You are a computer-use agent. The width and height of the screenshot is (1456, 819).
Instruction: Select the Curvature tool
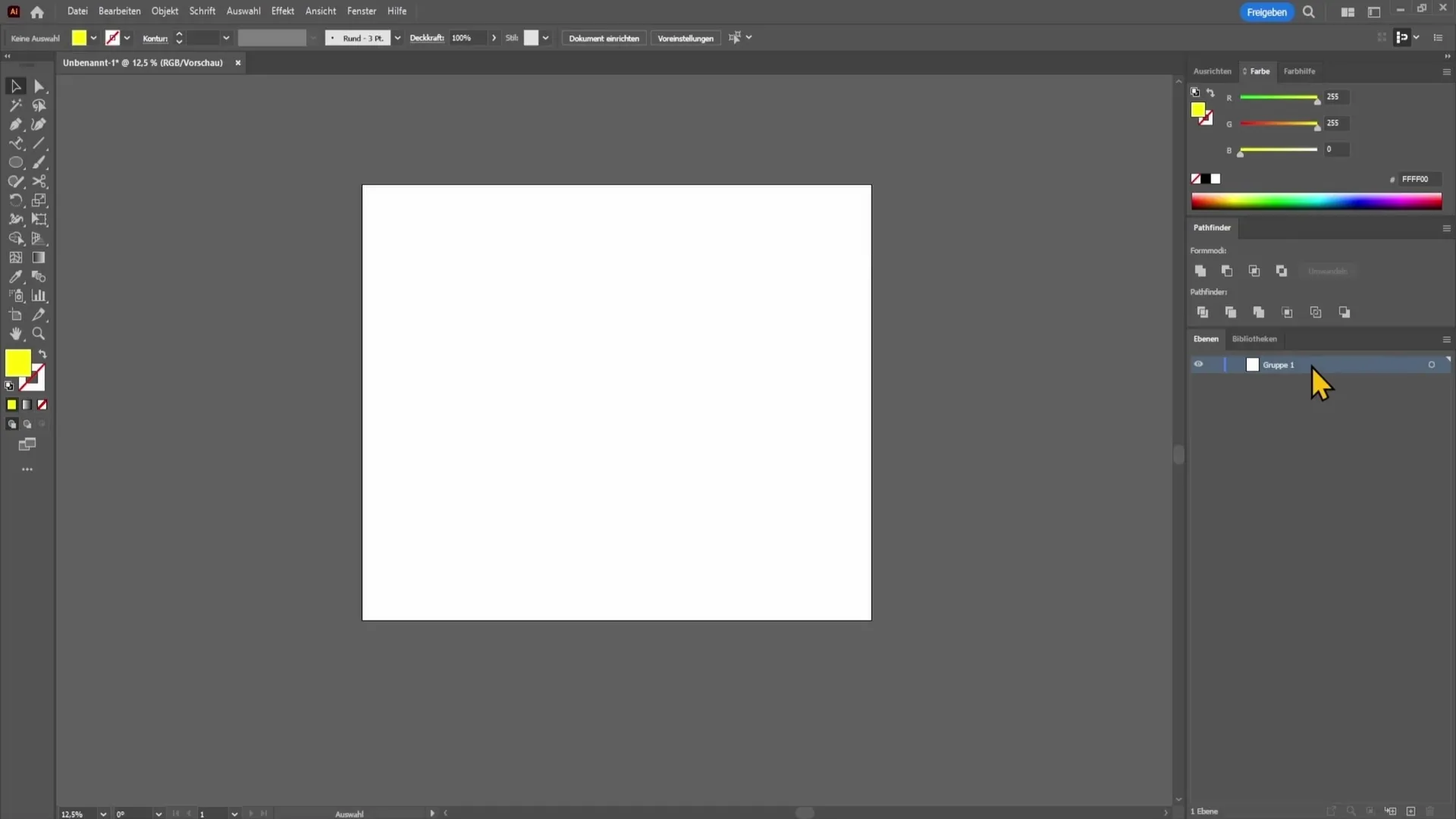point(39,124)
